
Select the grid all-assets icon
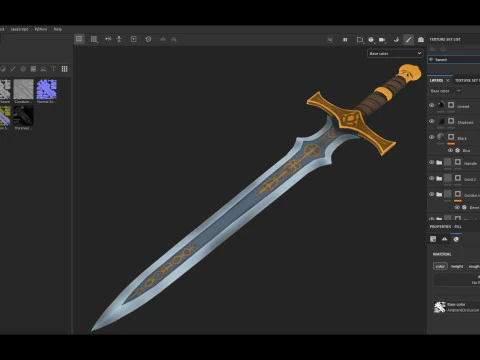64,69
